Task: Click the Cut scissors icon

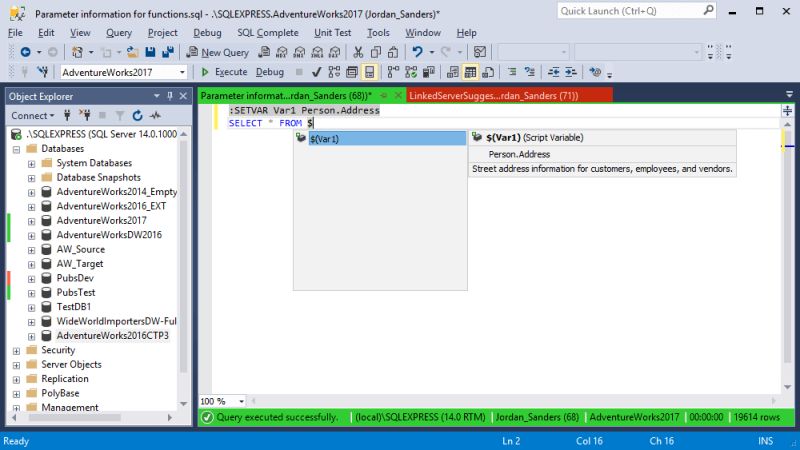Action: click(x=358, y=52)
